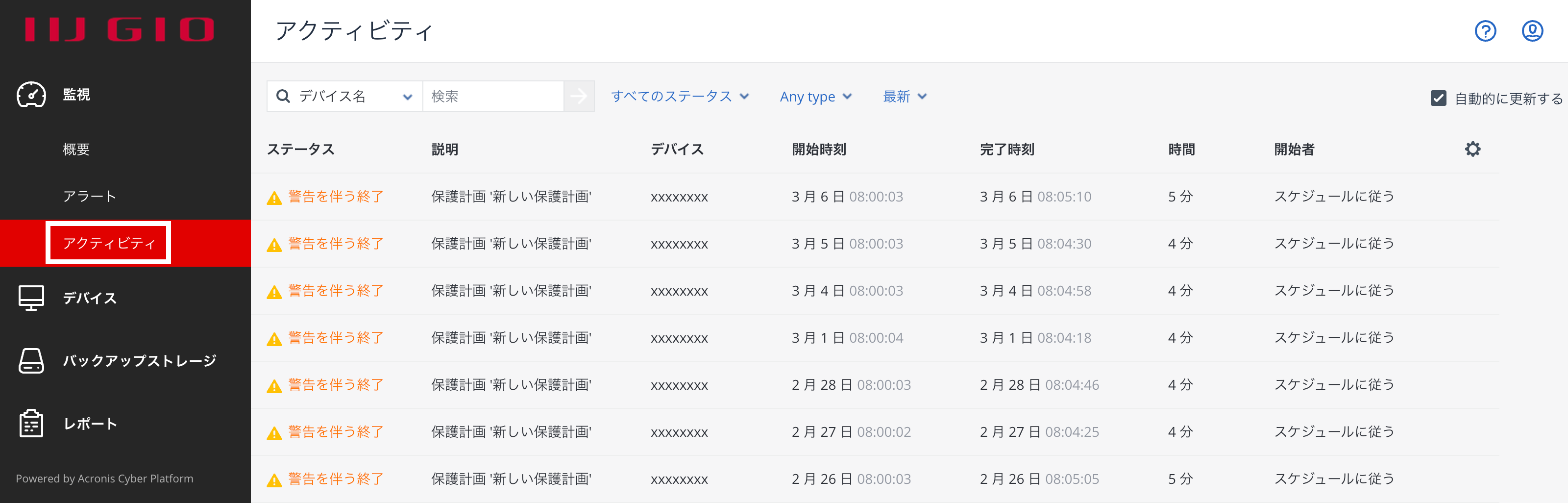Click the 説明 column header

pyautogui.click(x=445, y=149)
